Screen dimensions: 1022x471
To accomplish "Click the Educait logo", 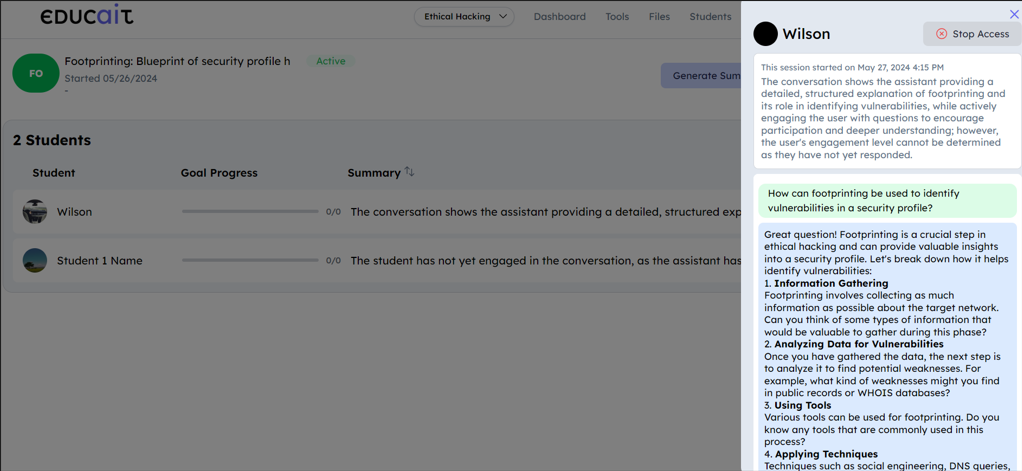I will (86, 16).
